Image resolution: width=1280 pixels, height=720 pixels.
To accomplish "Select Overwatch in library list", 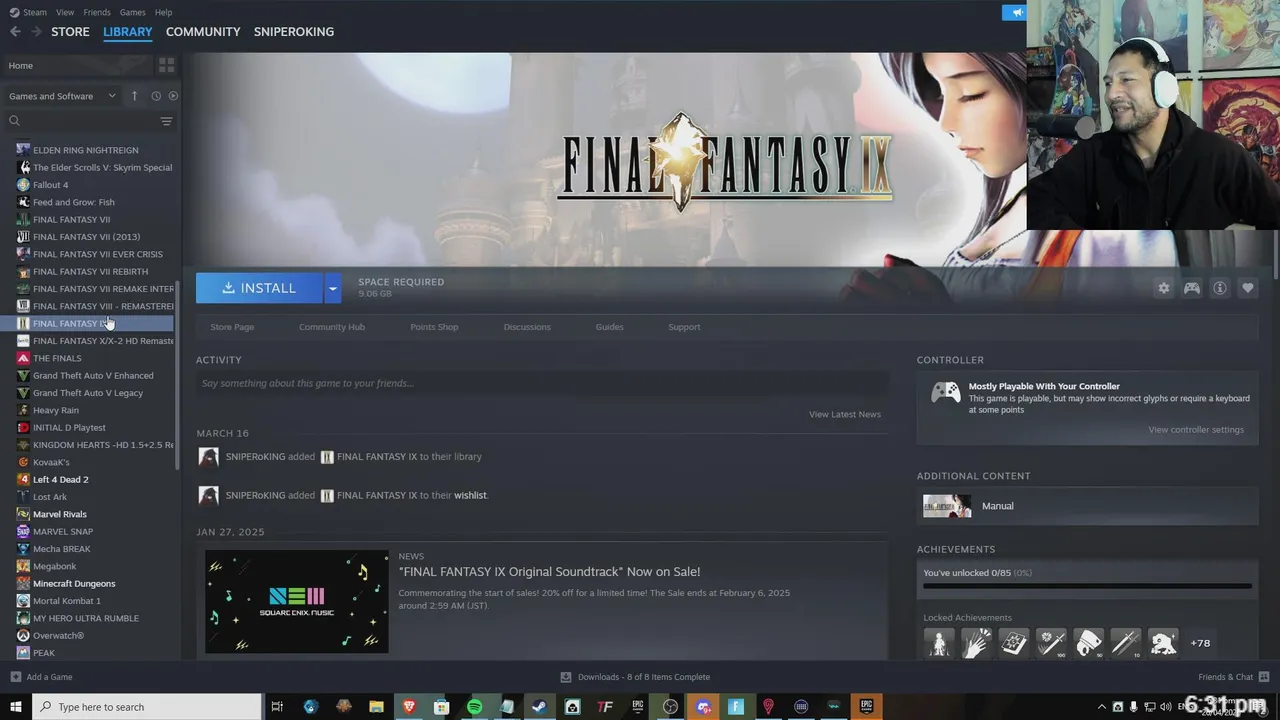I will coord(58,636).
